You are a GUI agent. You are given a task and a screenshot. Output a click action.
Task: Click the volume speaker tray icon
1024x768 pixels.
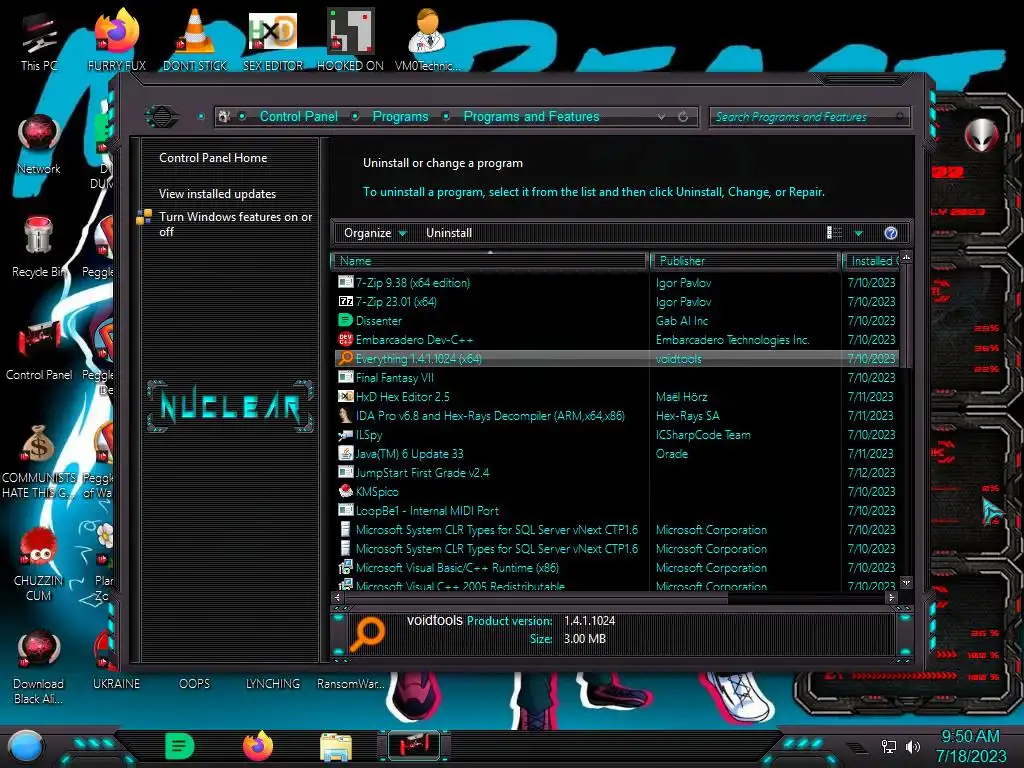coord(913,746)
